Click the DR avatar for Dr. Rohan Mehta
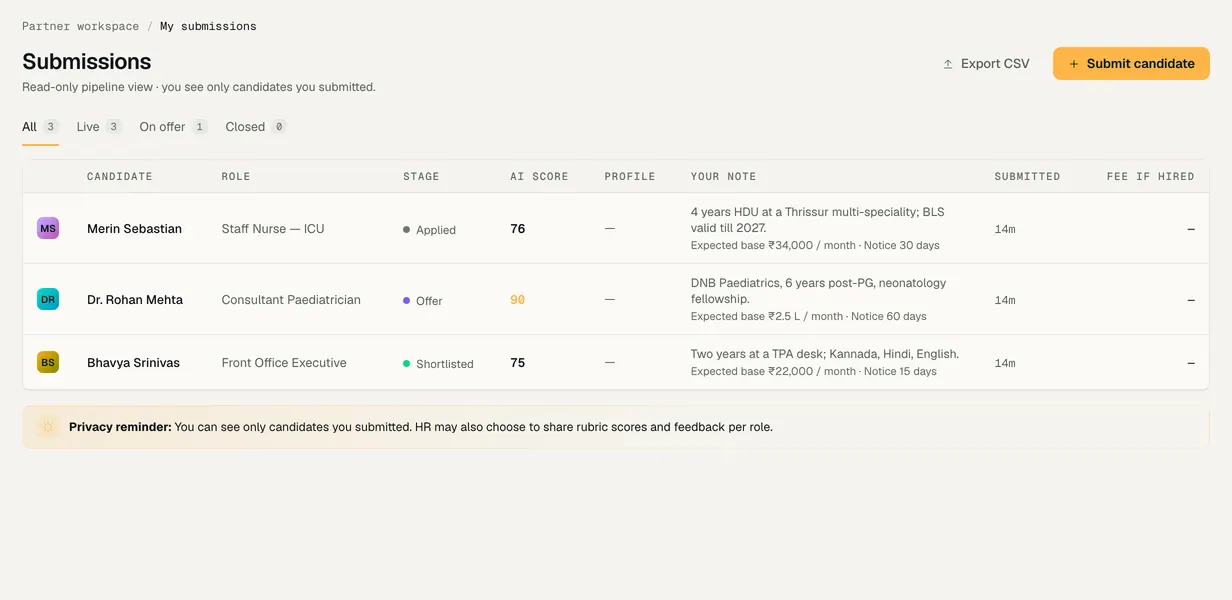Viewport: 1232px width, 600px height. [x=48, y=299]
